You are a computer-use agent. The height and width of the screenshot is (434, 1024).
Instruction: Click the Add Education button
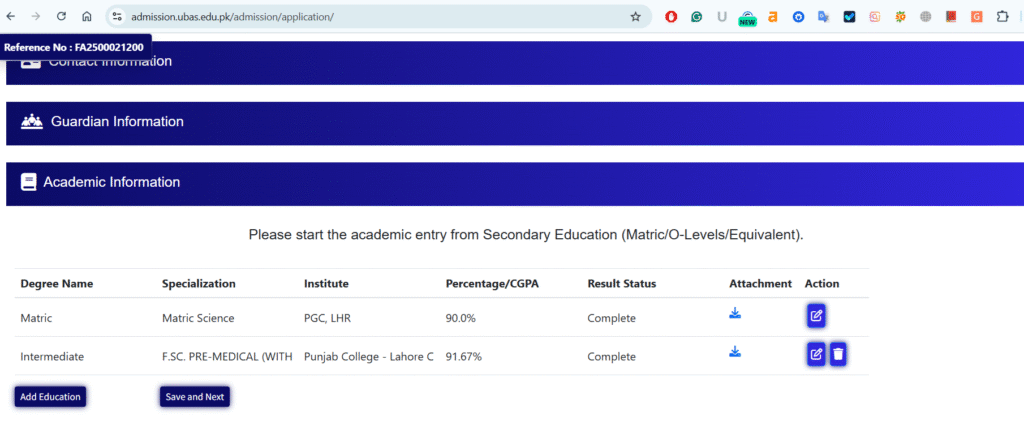(50, 397)
